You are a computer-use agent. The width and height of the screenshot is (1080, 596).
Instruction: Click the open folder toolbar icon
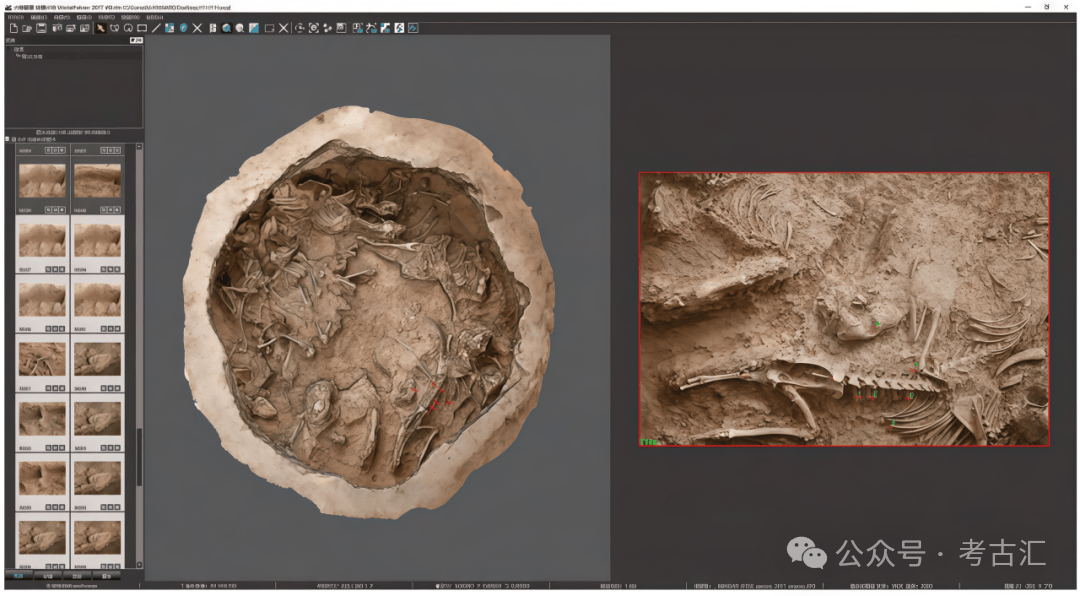click(27, 28)
